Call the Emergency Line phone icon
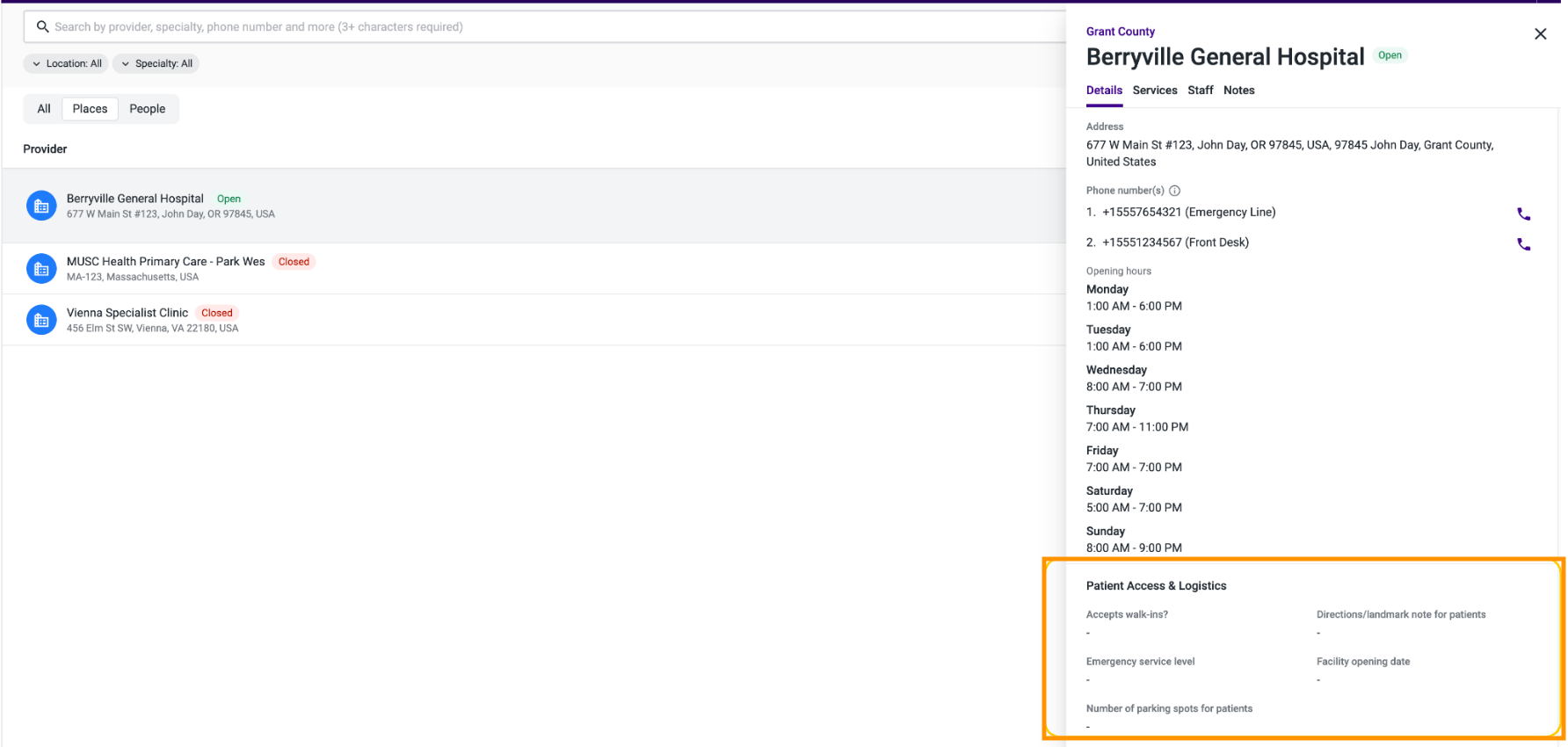The width and height of the screenshot is (1568, 747). point(1523,214)
